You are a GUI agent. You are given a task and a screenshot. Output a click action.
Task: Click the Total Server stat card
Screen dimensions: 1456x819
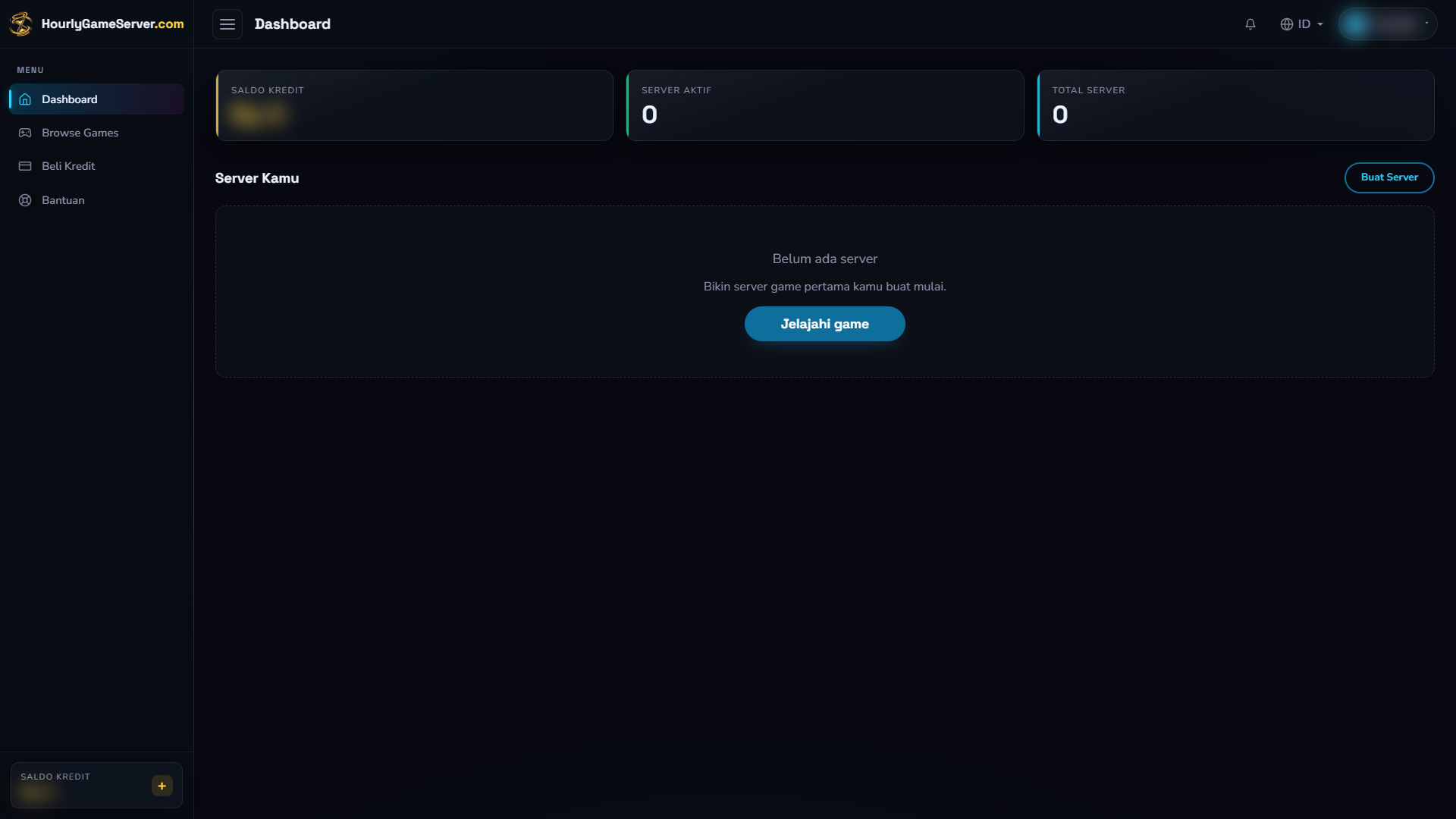(x=1235, y=105)
